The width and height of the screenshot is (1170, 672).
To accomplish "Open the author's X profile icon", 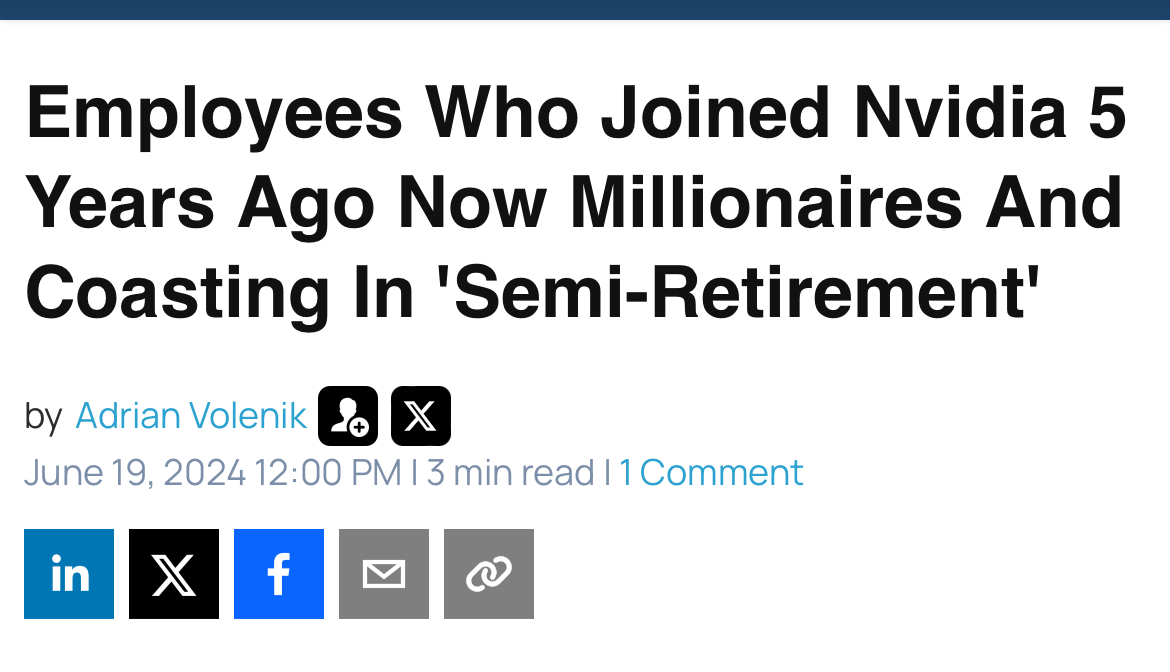I will (x=421, y=416).
